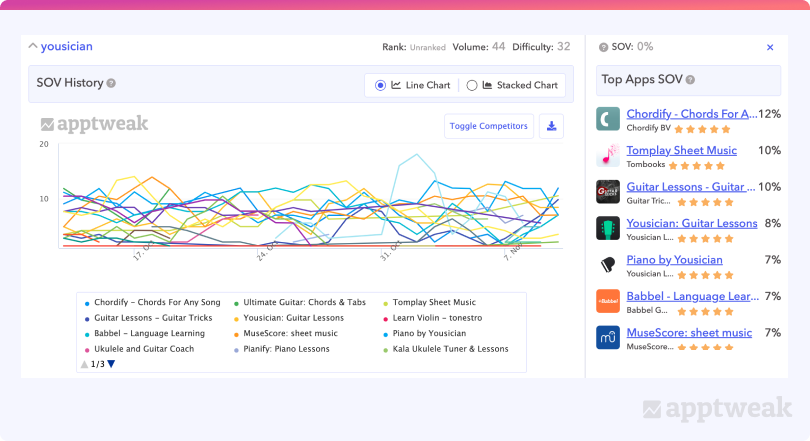Viewport: 810px width, 441px height.
Task: Click the MuseScore app icon
Action: click(x=608, y=338)
